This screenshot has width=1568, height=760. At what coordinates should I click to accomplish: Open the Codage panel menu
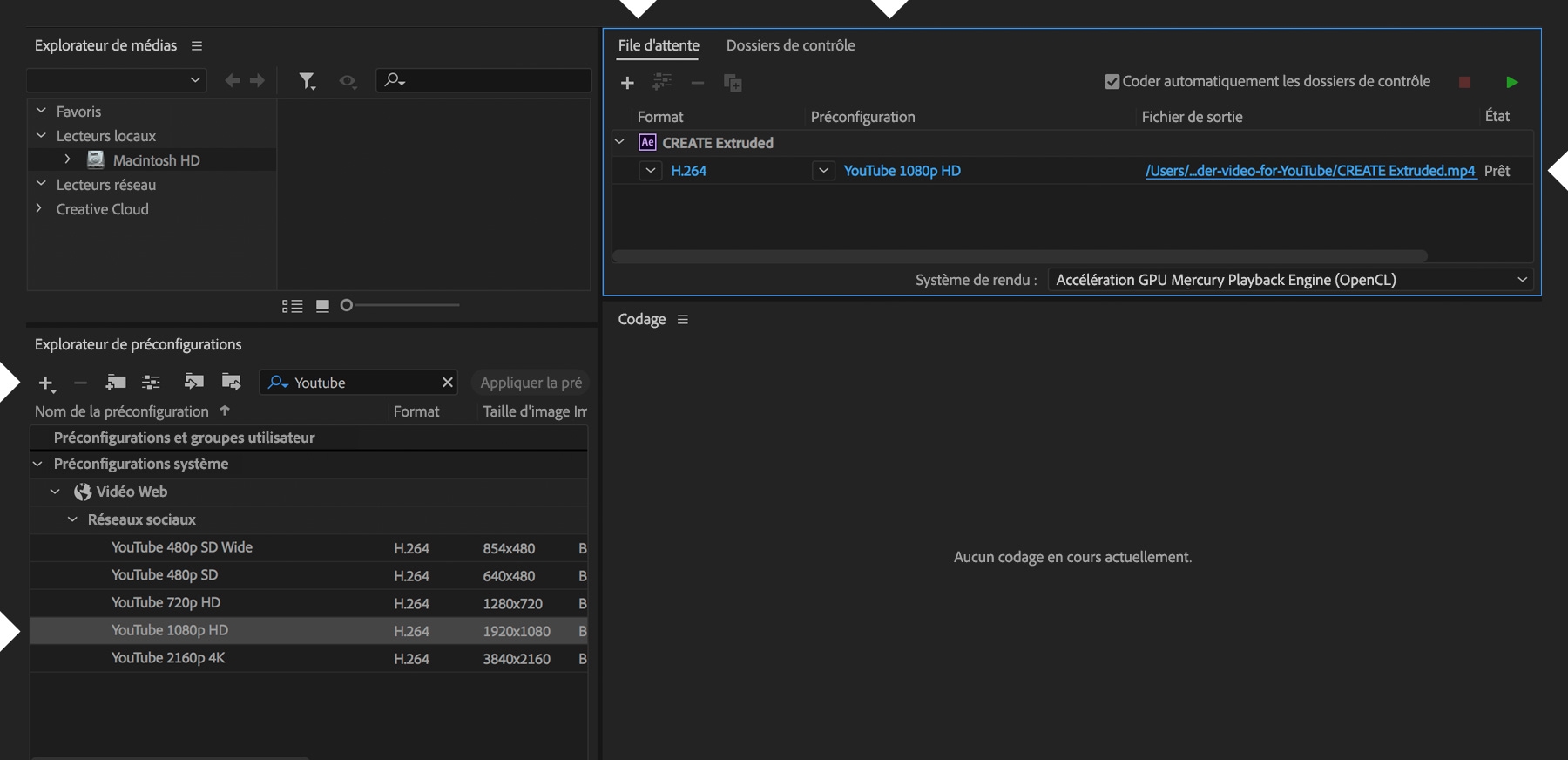[x=683, y=320]
